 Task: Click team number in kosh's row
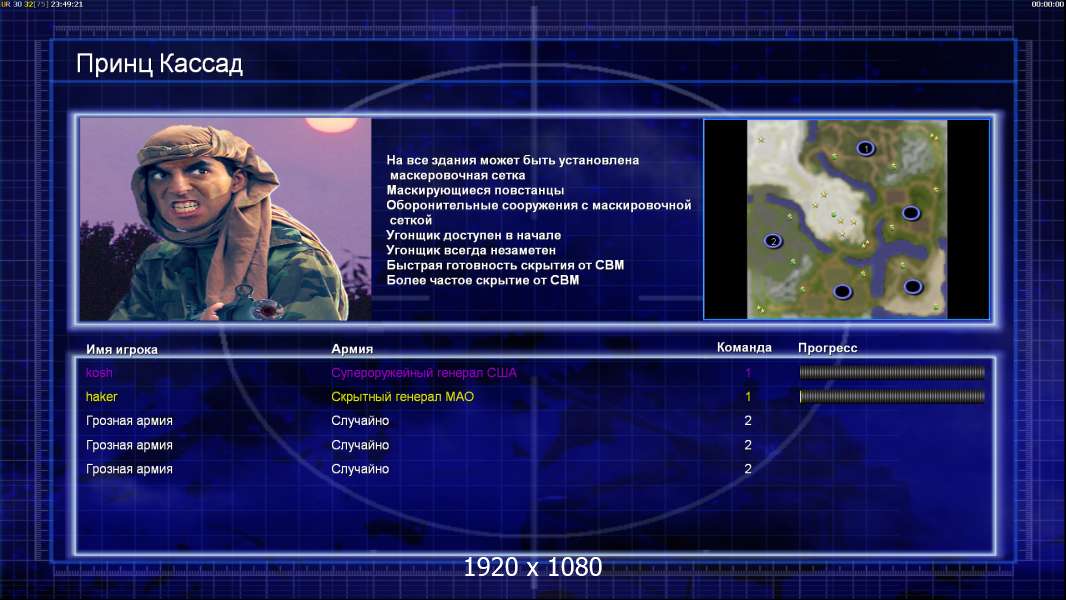[748, 372]
